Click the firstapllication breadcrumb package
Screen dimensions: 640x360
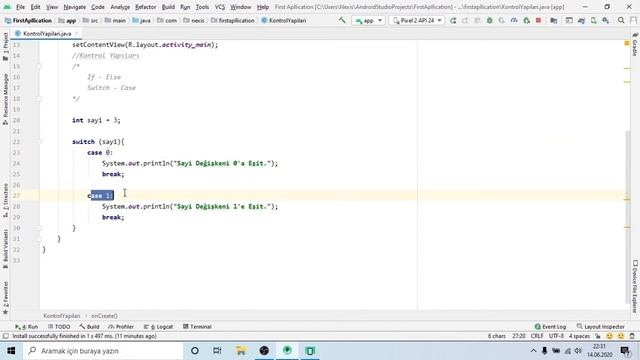[x=233, y=20]
